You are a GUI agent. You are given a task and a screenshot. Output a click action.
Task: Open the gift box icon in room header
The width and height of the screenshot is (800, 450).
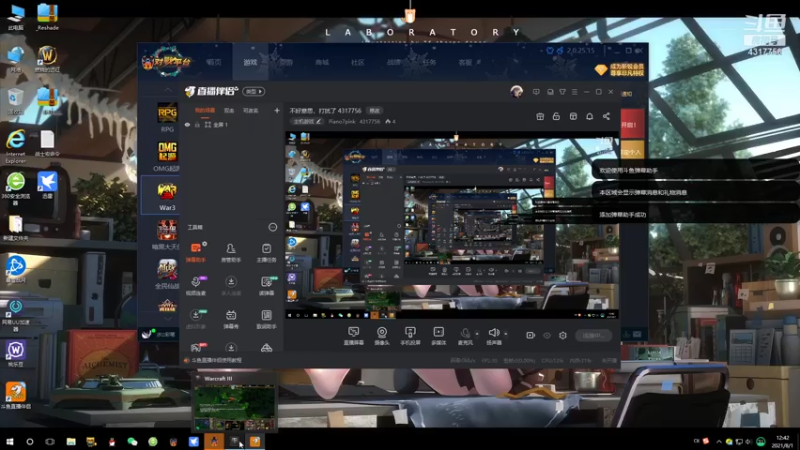[540, 116]
